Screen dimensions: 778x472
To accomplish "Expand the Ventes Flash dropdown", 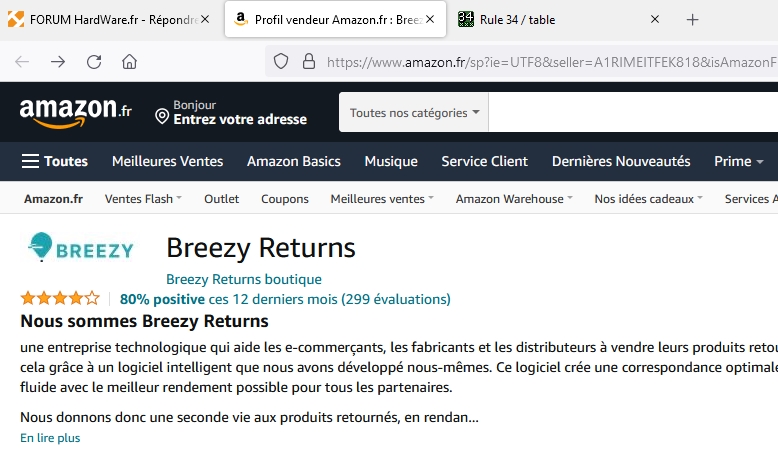I will pos(143,199).
